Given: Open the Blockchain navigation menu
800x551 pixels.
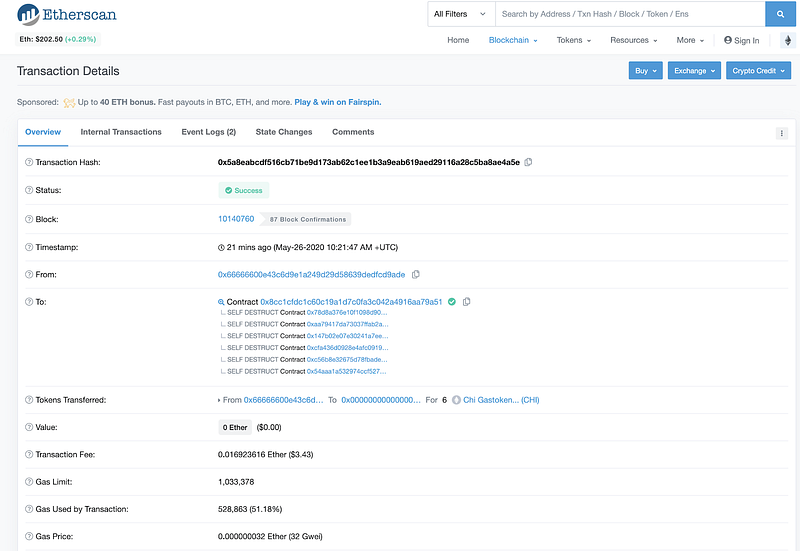Looking at the screenshot, I should 513,41.
